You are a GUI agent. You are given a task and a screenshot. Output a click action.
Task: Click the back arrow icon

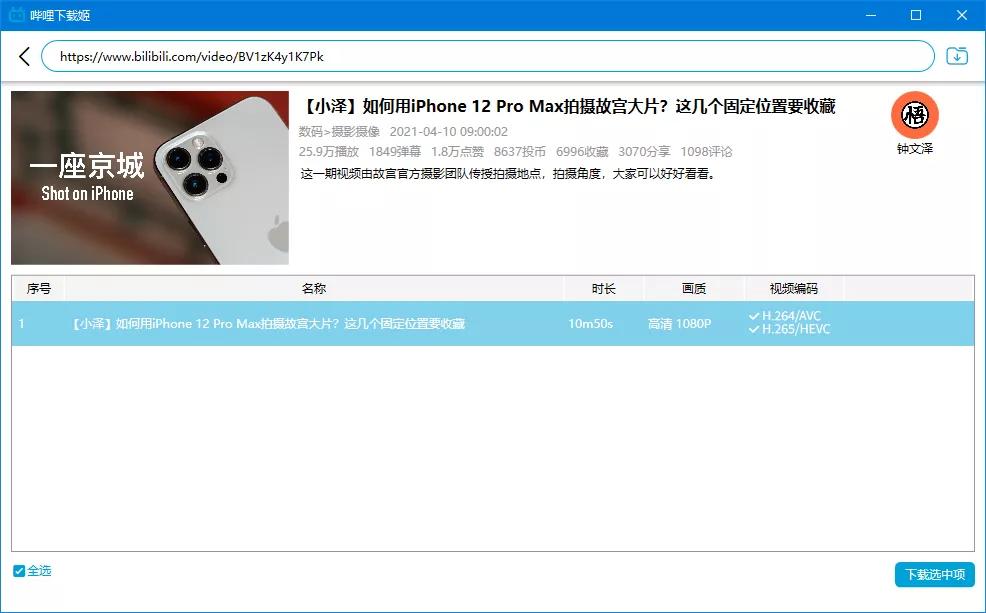coord(24,57)
